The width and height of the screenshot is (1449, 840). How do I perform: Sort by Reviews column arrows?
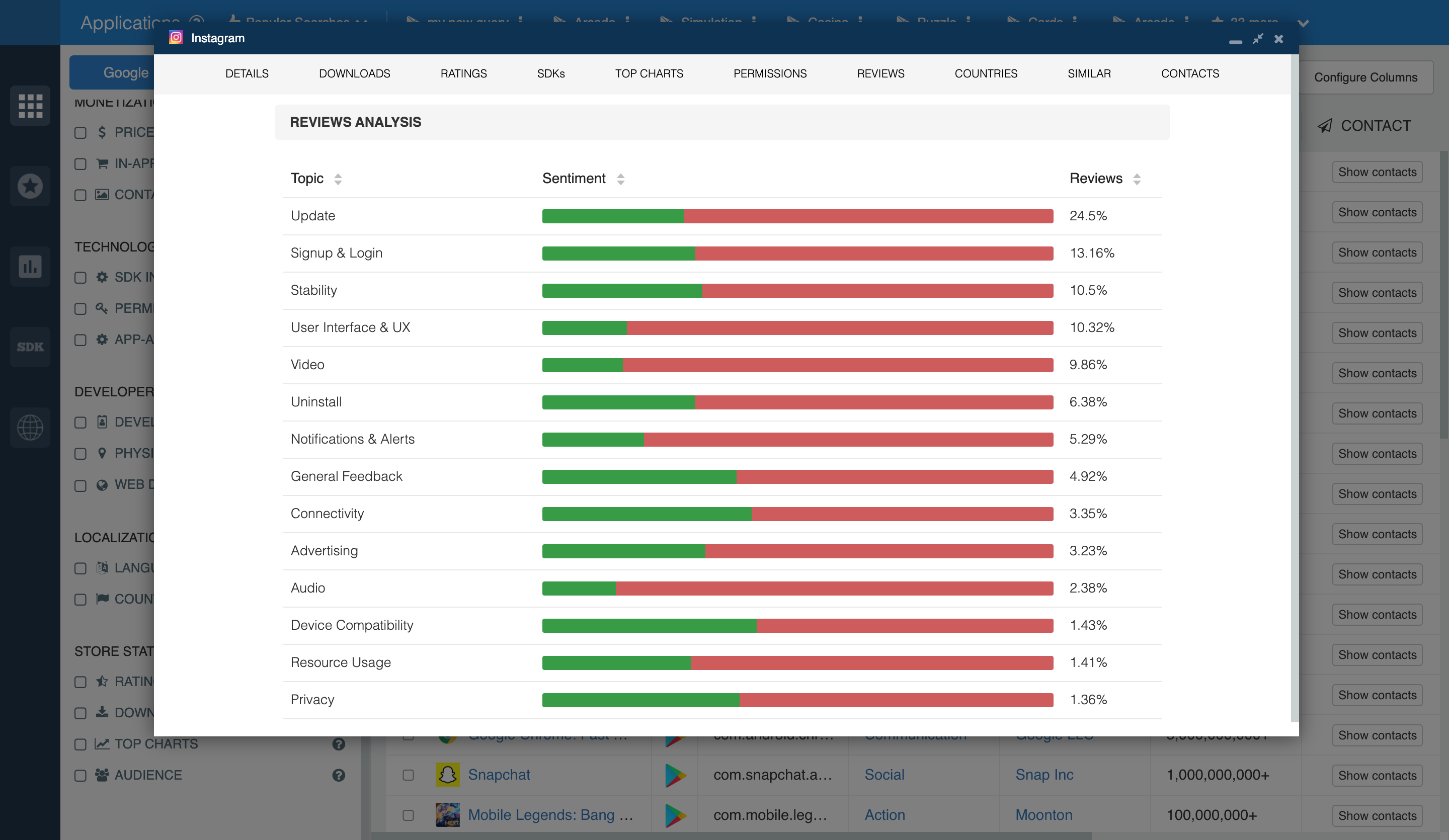[x=1137, y=179]
